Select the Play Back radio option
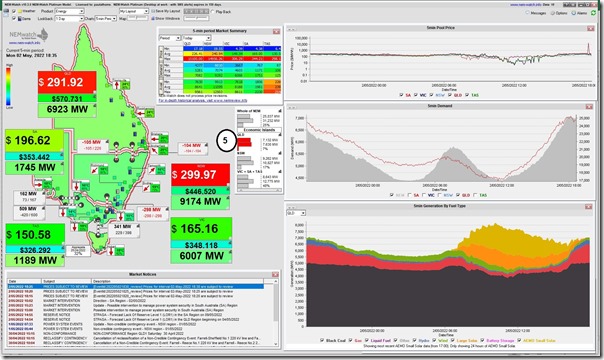This screenshot has height=360, width=604. (213, 12)
